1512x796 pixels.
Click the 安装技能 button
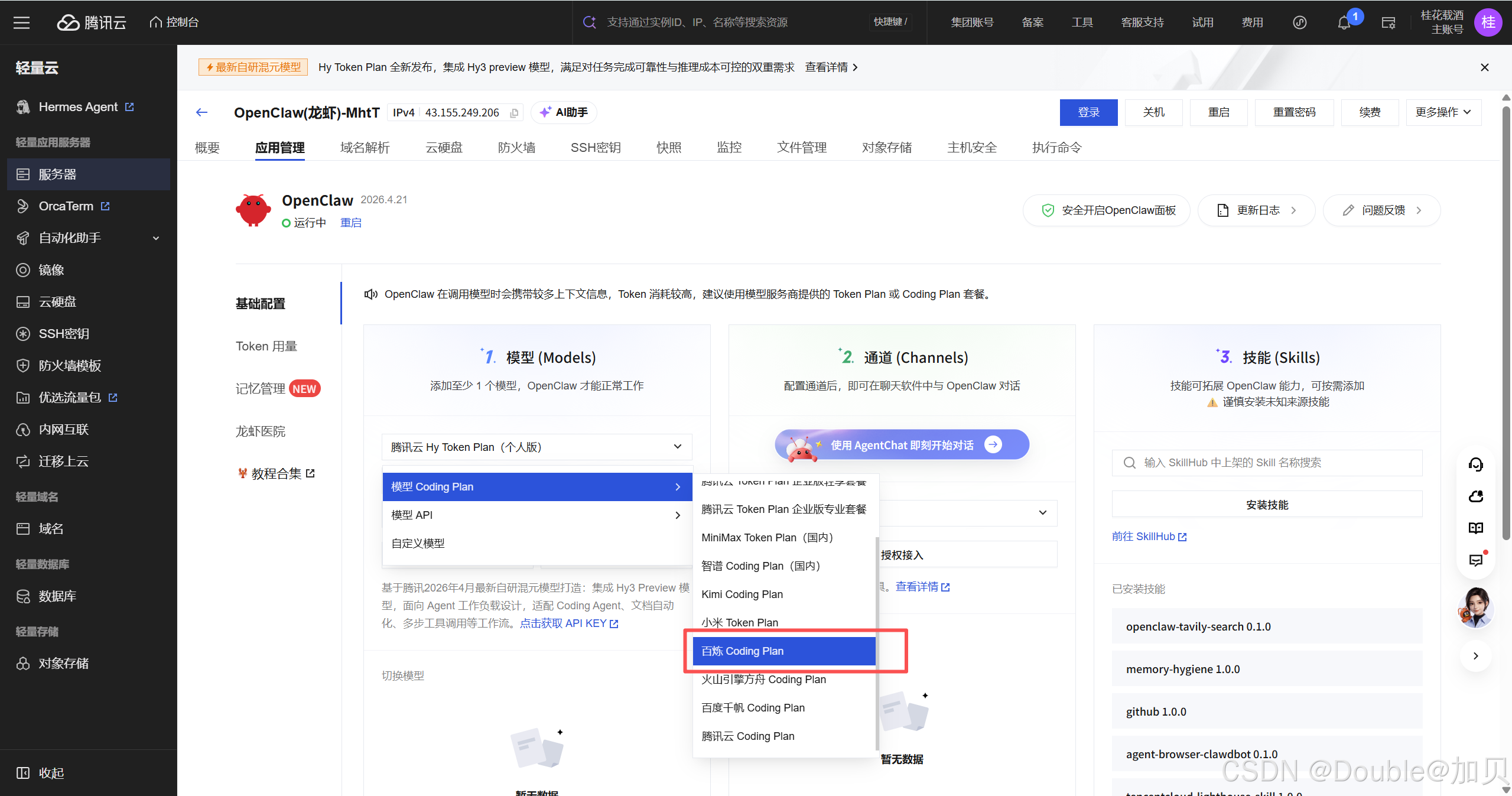[x=1267, y=505]
